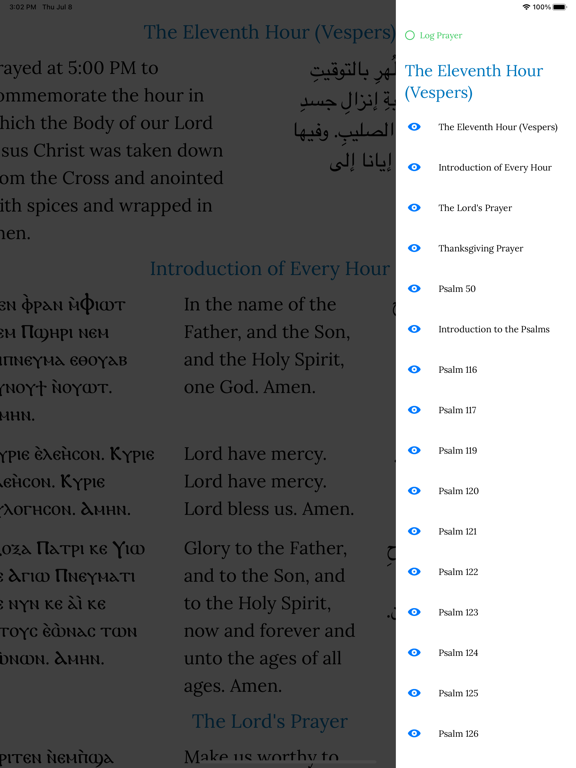576x768 pixels.
Task: Jump to Psalm 126
Action: (x=458, y=733)
